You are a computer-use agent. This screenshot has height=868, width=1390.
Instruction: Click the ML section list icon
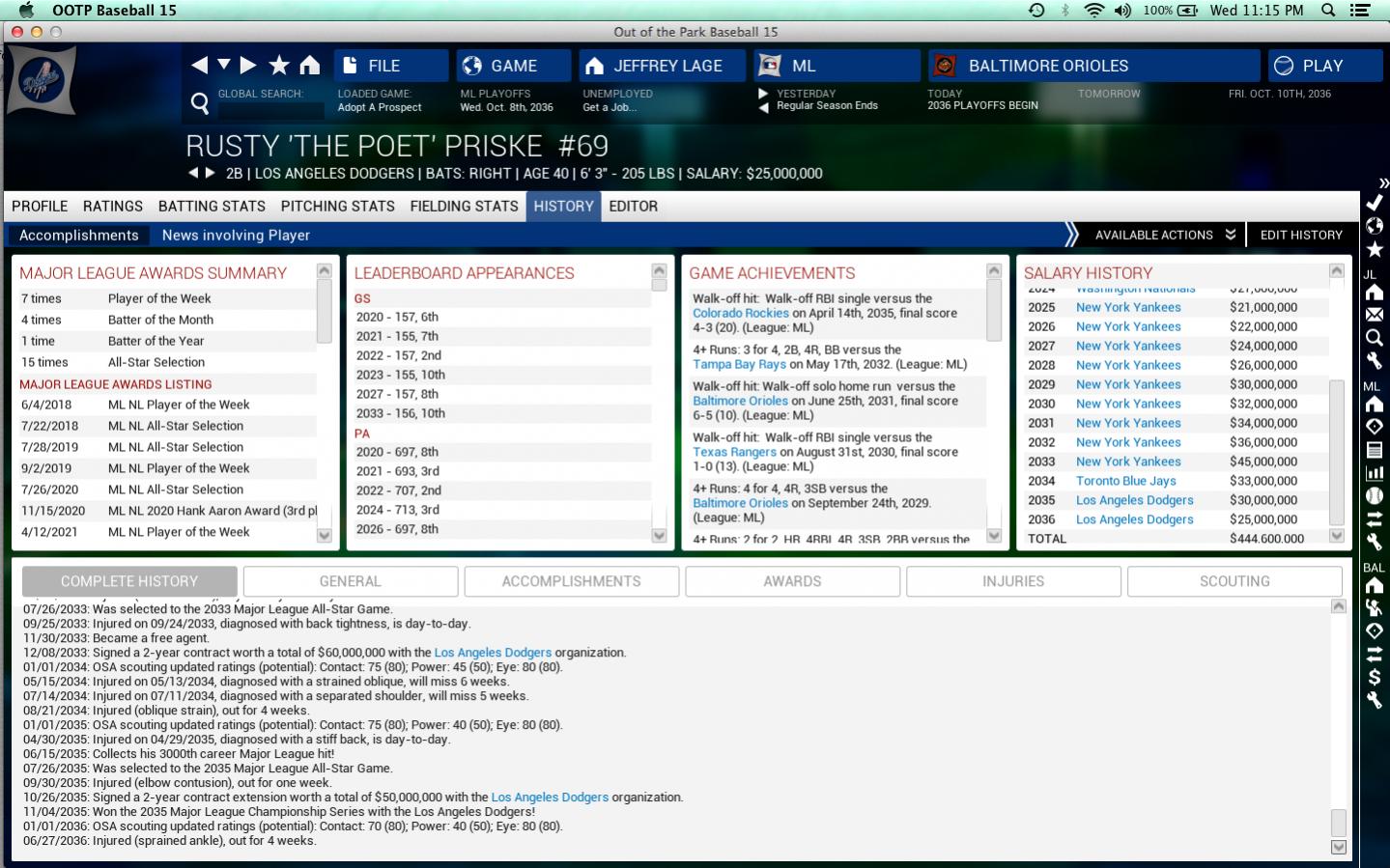(1374, 450)
